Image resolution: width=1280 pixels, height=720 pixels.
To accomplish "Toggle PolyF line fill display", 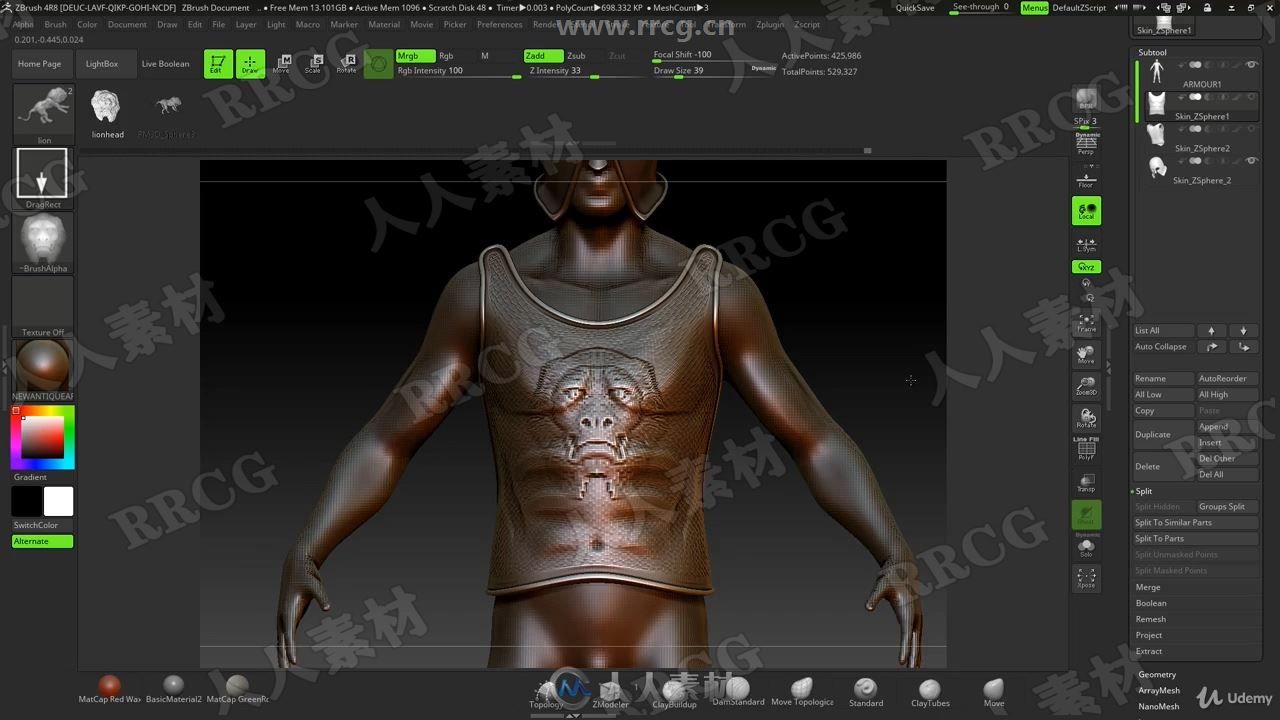I will pyautogui.click(x=1086, y=449).
